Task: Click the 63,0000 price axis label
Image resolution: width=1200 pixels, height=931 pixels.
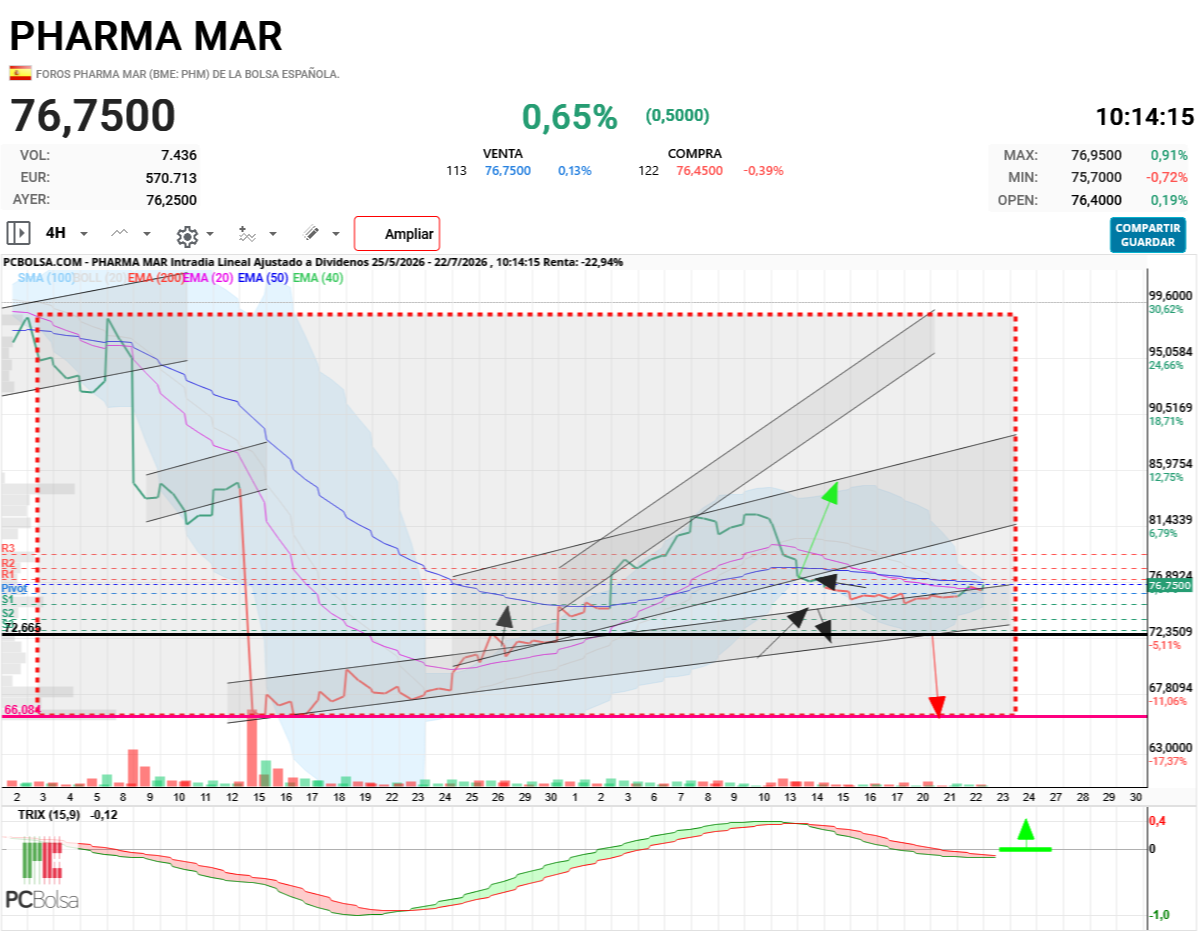Action: coord(1171,748)
